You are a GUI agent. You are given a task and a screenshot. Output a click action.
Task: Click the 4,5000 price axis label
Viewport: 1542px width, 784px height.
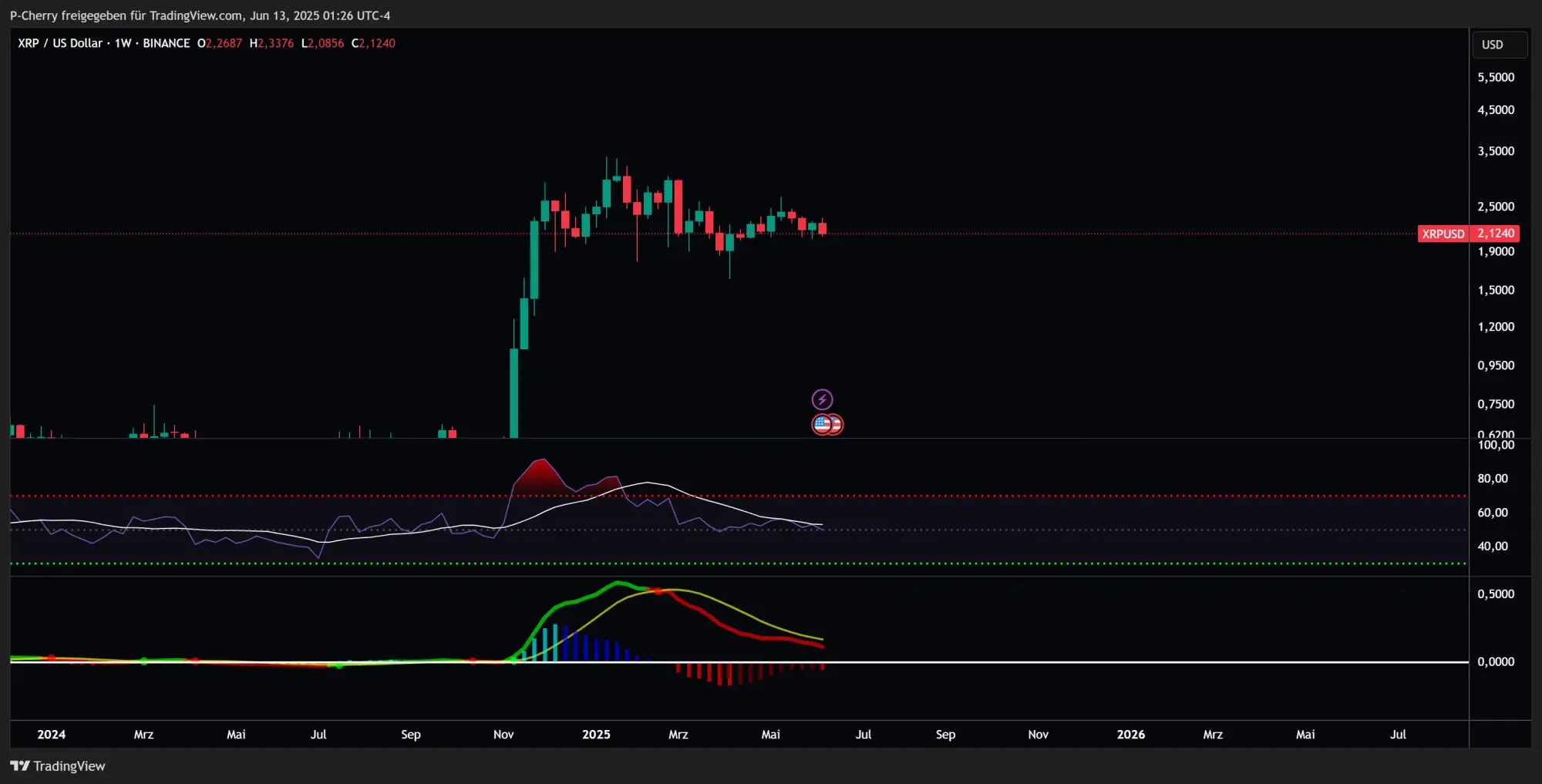(1496, 109)
